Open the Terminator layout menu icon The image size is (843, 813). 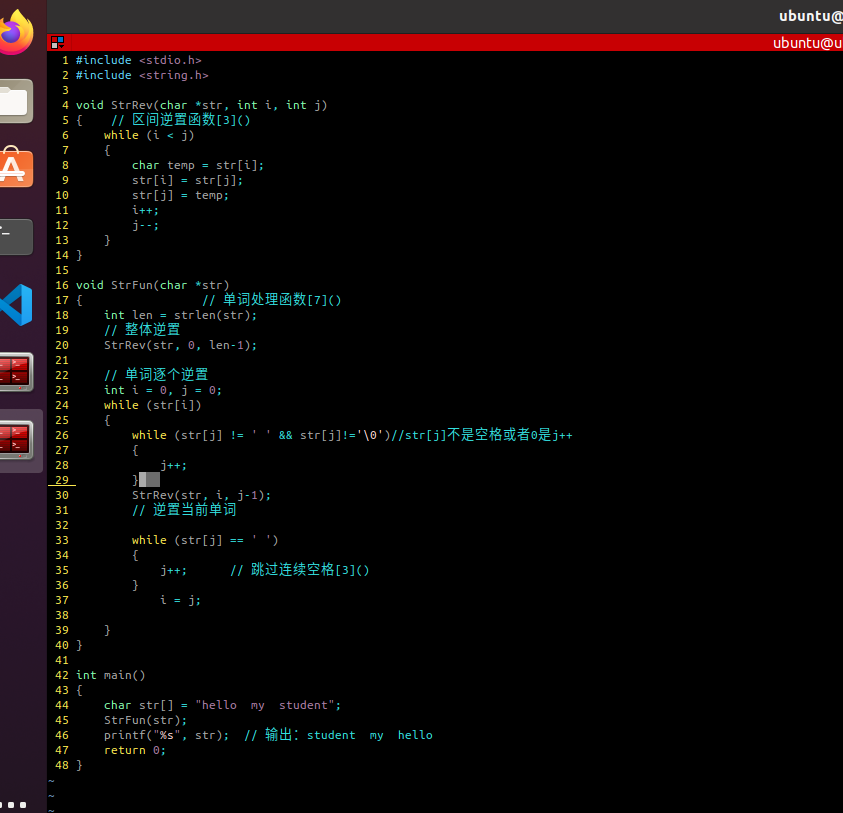(58, 42)
